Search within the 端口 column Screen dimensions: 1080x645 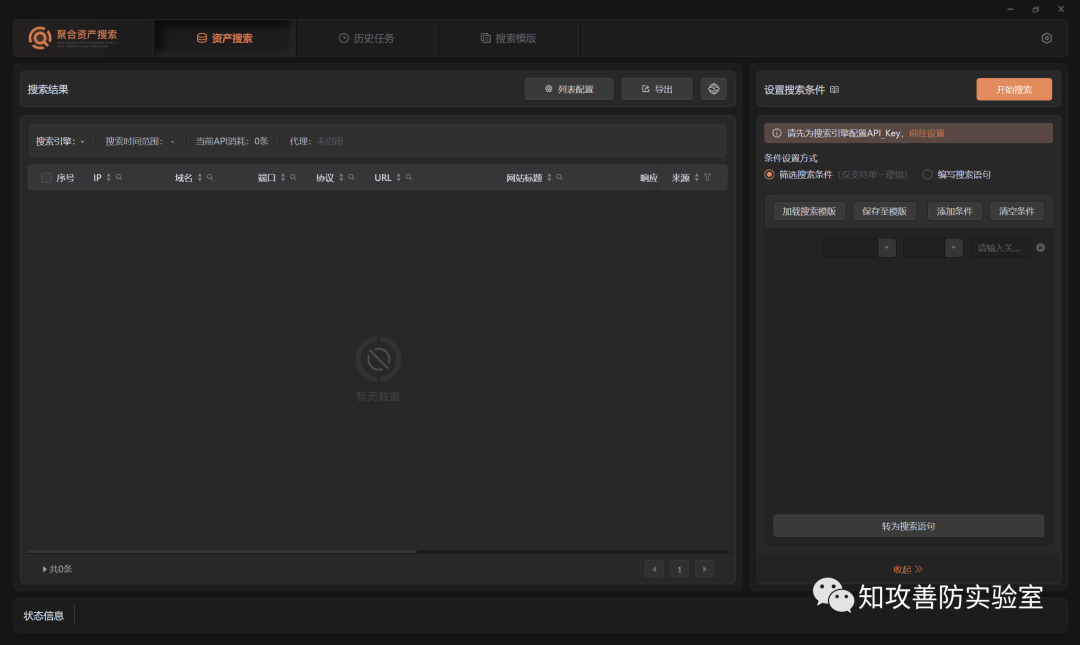pyautogui.click(x=293, y=178)
